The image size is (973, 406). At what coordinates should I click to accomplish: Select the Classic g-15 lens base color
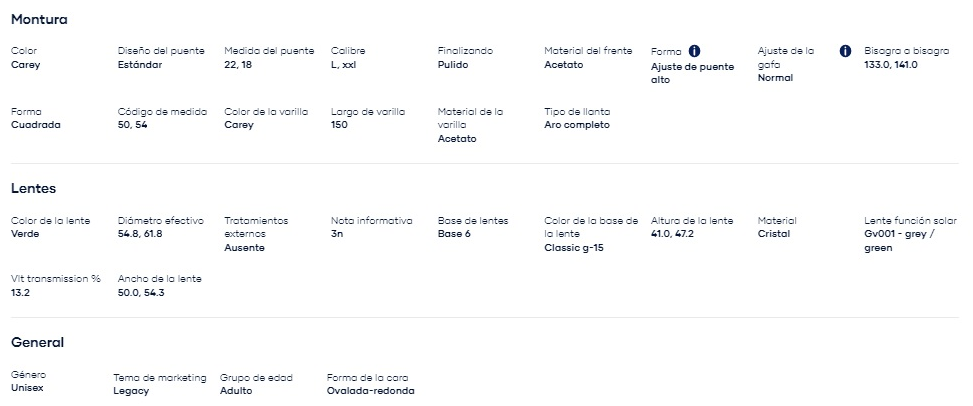(574, 248)
